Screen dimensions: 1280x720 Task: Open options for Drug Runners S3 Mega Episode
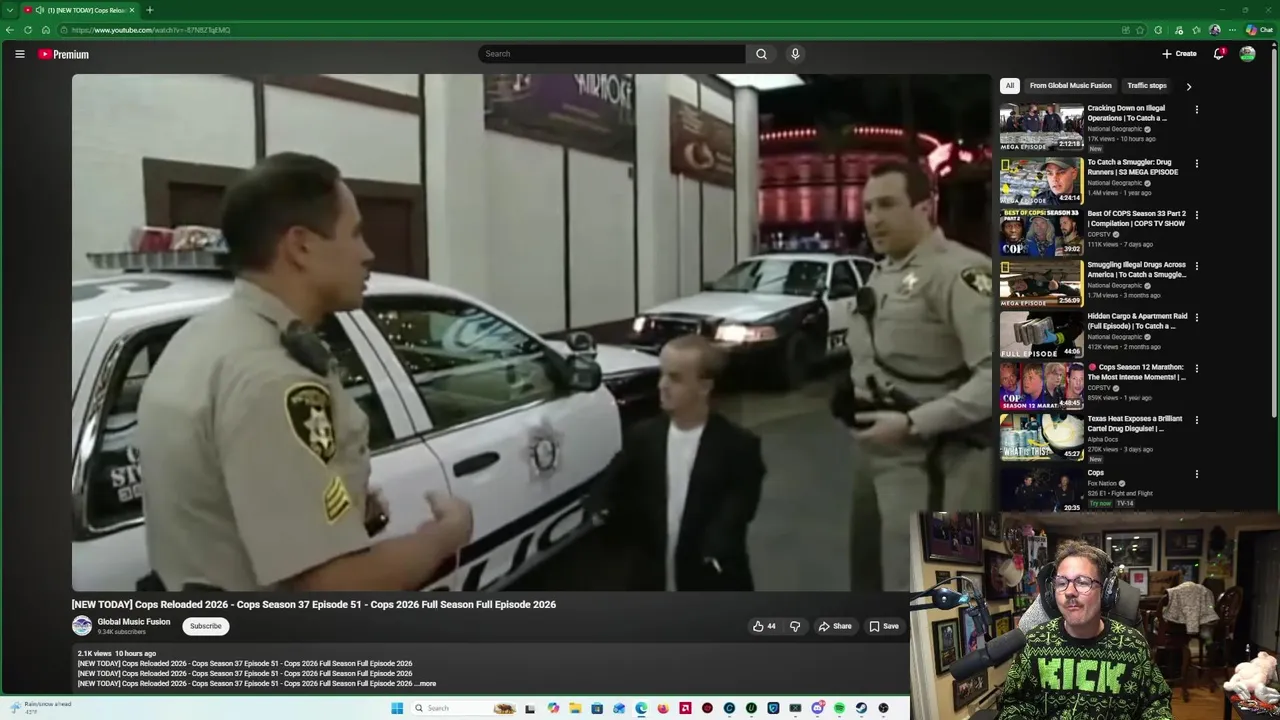(x=1196, y=163)
